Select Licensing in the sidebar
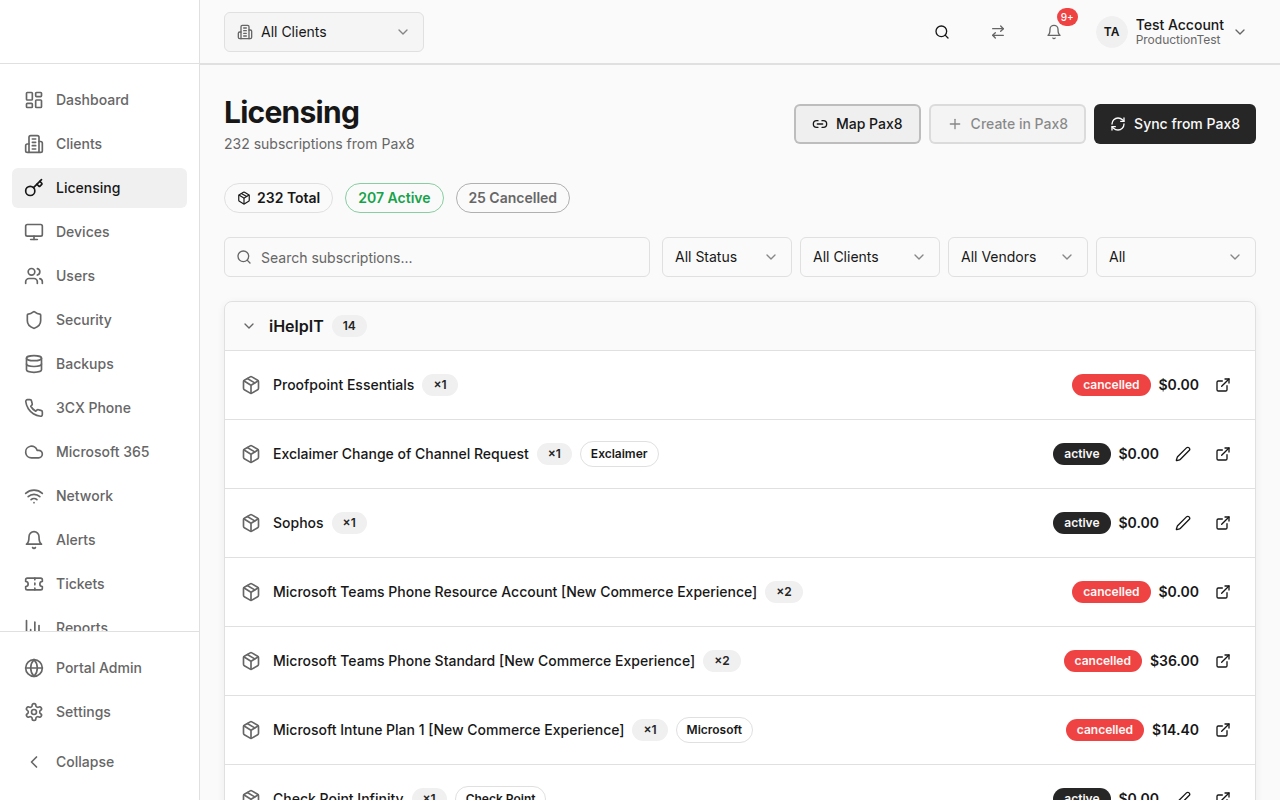 coord(99,188)
